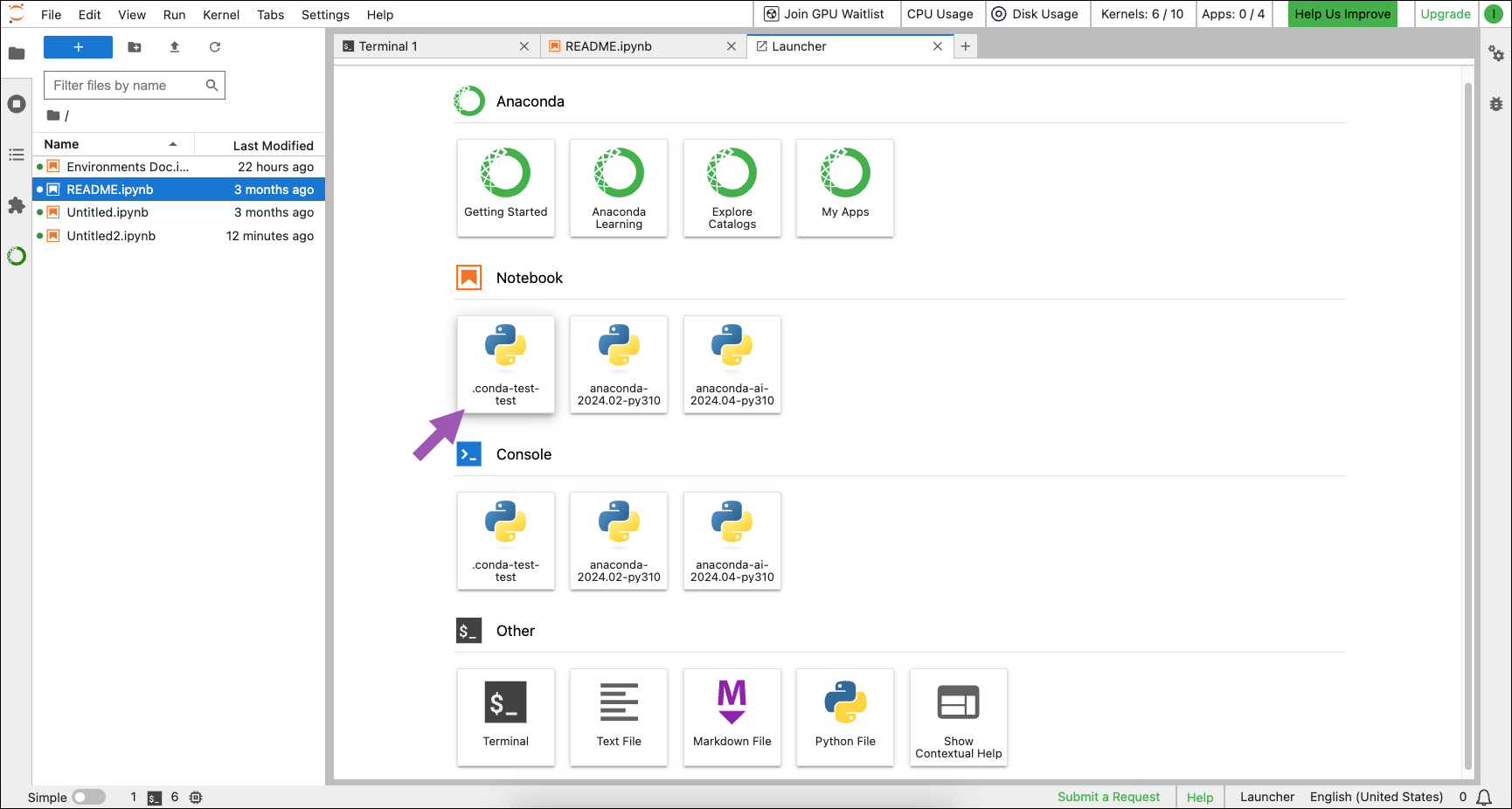1512x809 pixels.
Task: Open the My Apps card
Action: [x=845, y=188]
